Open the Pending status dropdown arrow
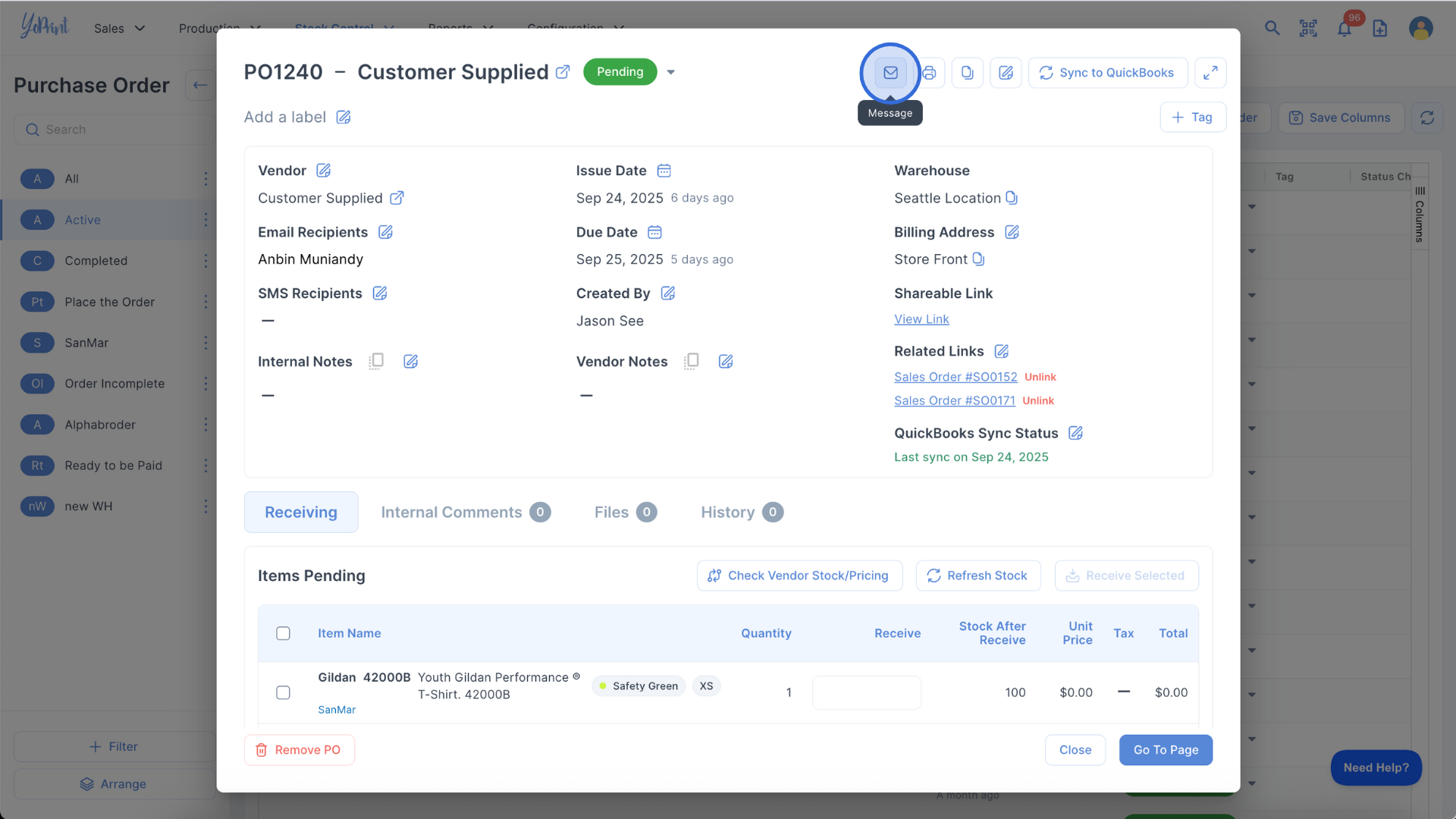Image resolution: width=1456 pixels, height=819 pixels. pos(670,72)
